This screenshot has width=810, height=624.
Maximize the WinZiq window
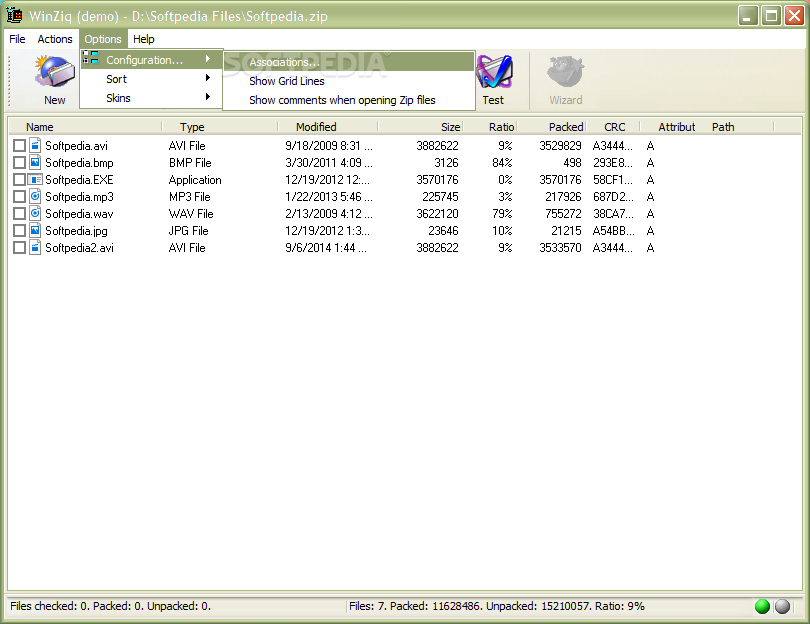[x=771, y=15]
